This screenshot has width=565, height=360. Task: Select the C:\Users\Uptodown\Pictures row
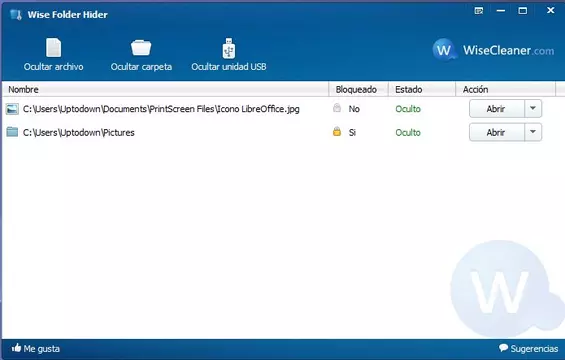pyautogui.click(x=79, y=133)
